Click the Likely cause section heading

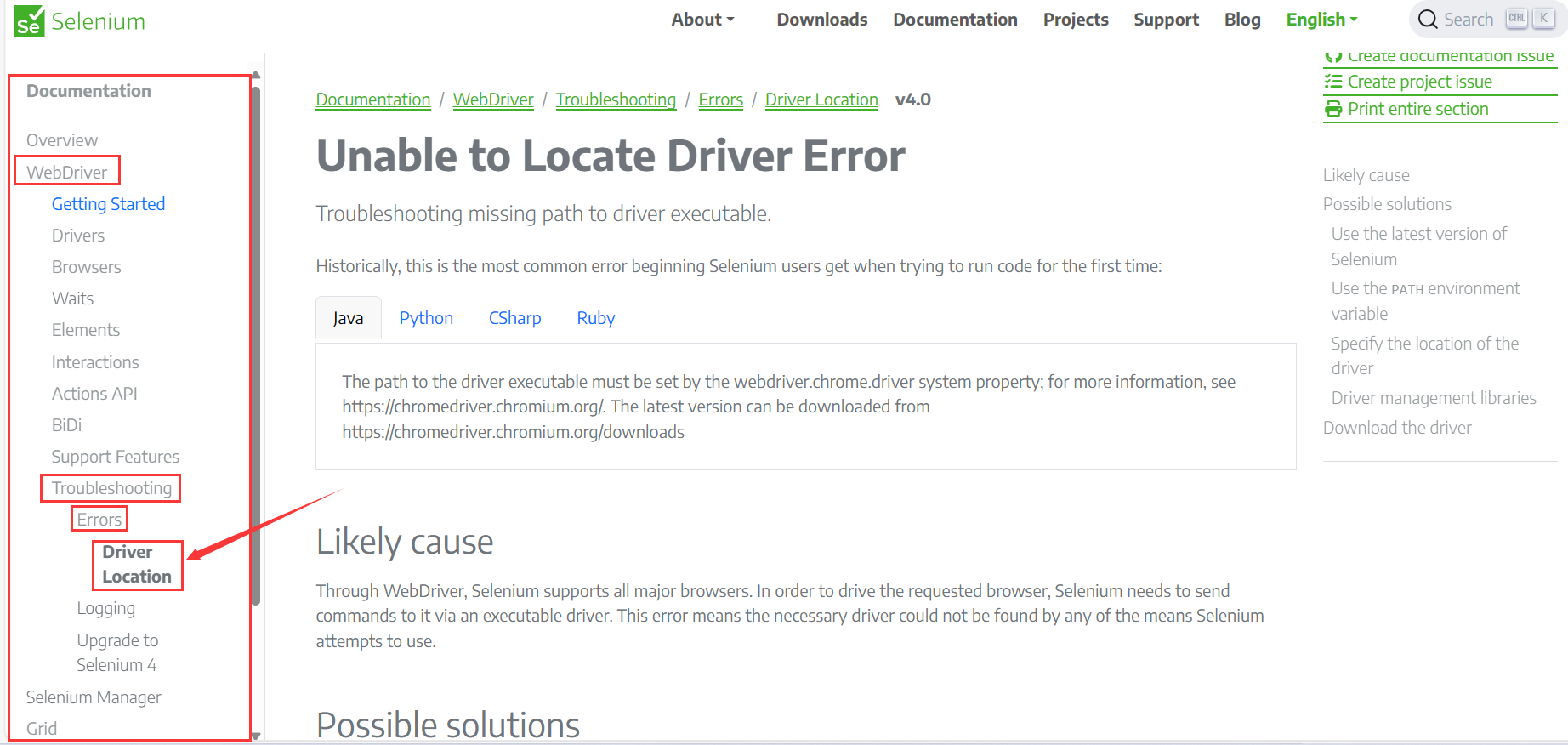tap(405, 542)
